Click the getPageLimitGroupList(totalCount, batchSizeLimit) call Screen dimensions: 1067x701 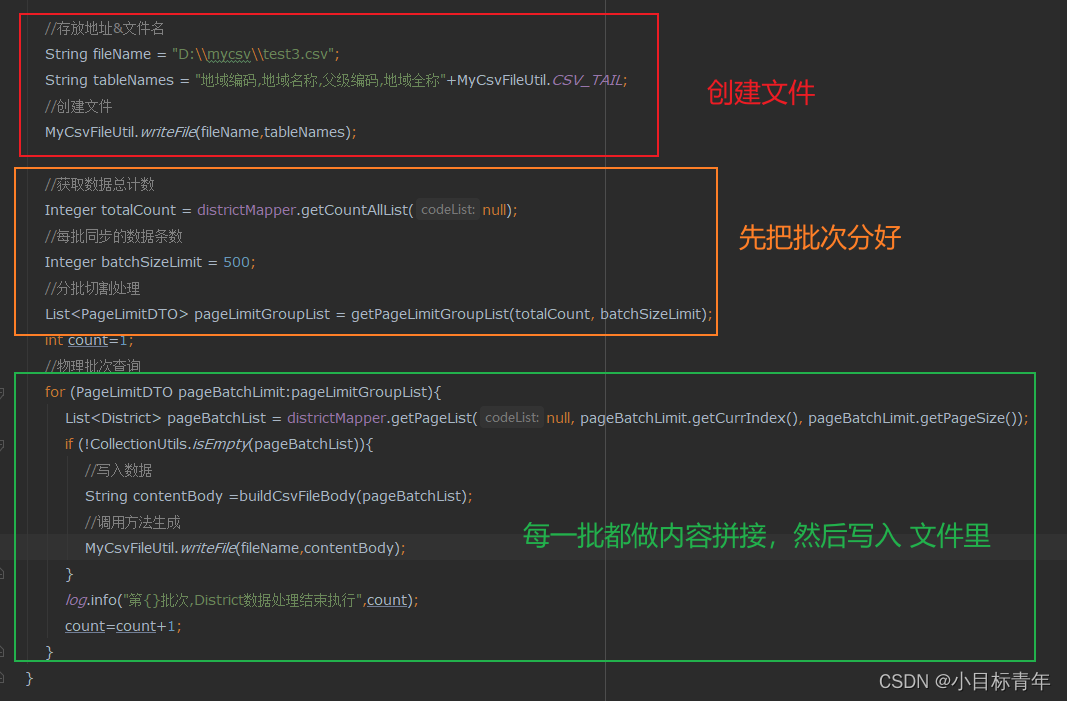click(x=529, y=314)
